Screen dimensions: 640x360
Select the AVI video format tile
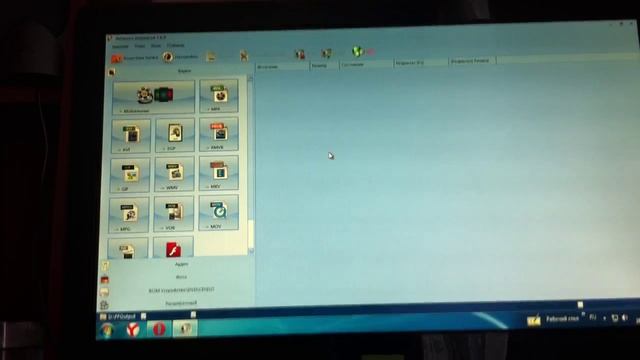click(x=131, y=136)
